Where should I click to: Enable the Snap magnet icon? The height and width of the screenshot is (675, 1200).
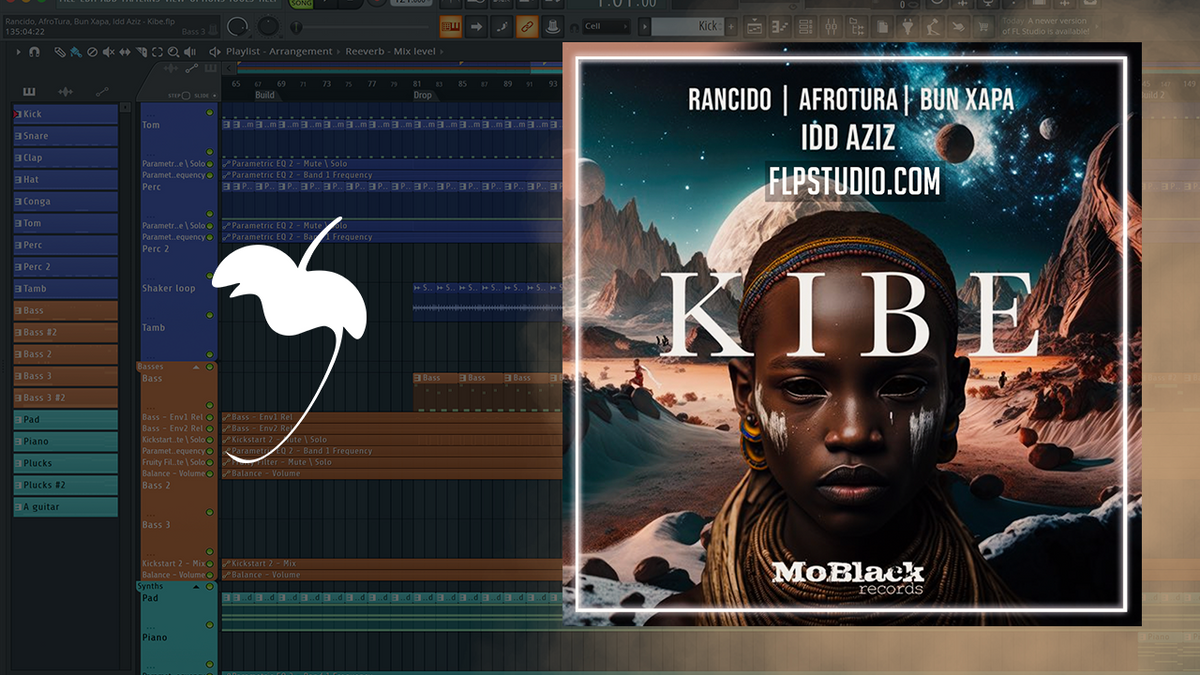(x=35, y=51)
